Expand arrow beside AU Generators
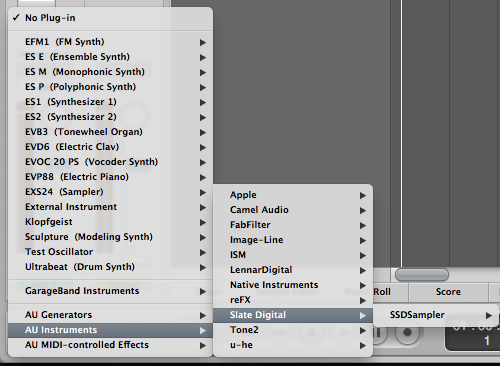500x366 pixels. (x=203, y=316)
